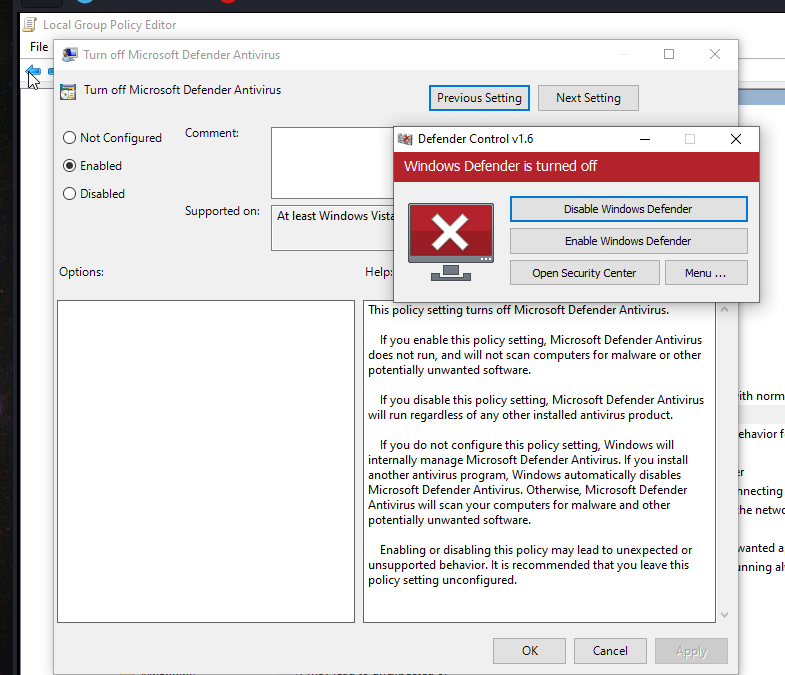Select the Disabled radio option
This screenshot has width=785, height=675.
(94, 194)
